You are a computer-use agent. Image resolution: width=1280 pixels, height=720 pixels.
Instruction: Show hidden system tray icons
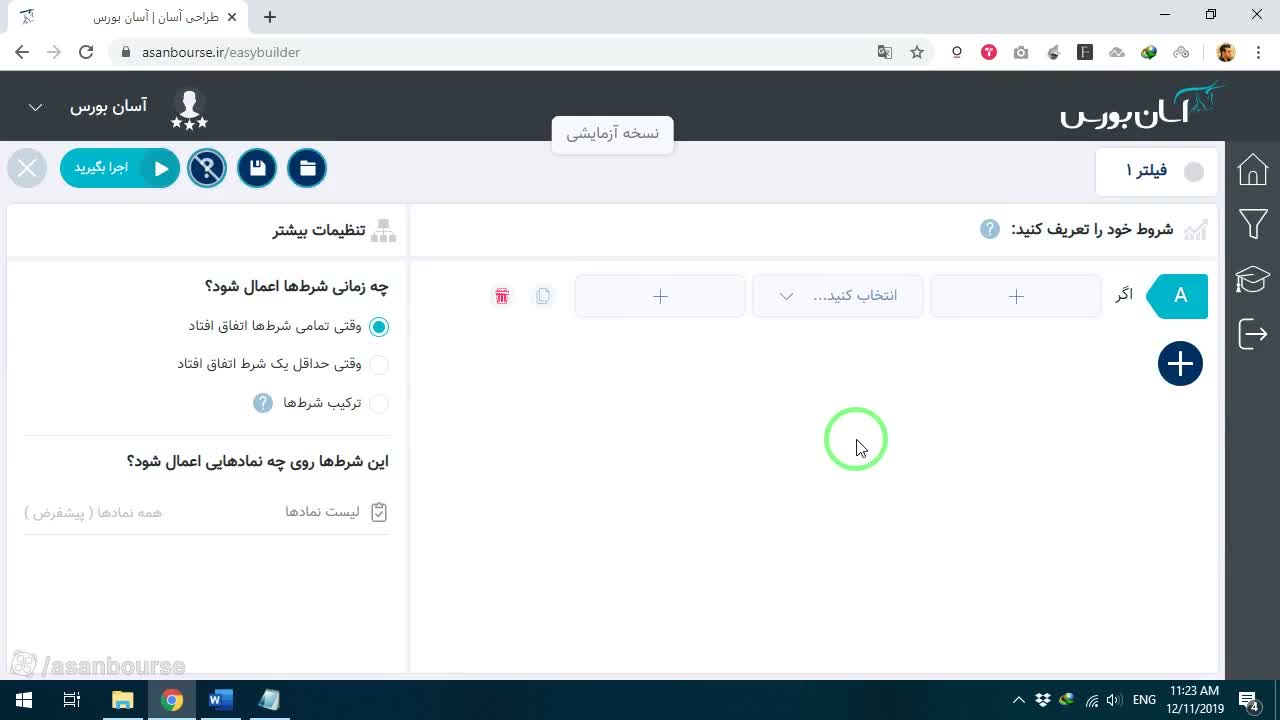pyautogui.click(x=1018, y=700)
